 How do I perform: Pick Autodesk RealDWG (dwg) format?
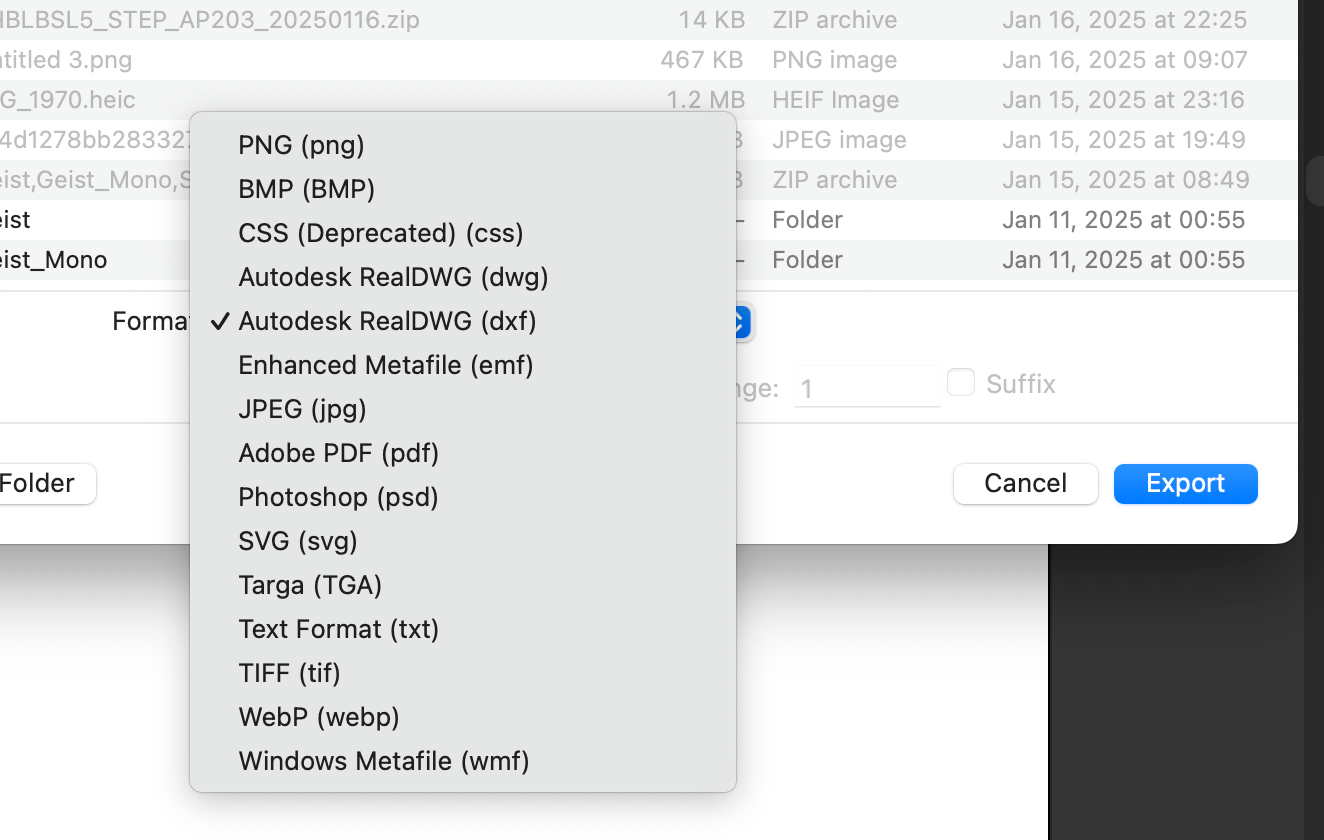[x=393, y=277]
